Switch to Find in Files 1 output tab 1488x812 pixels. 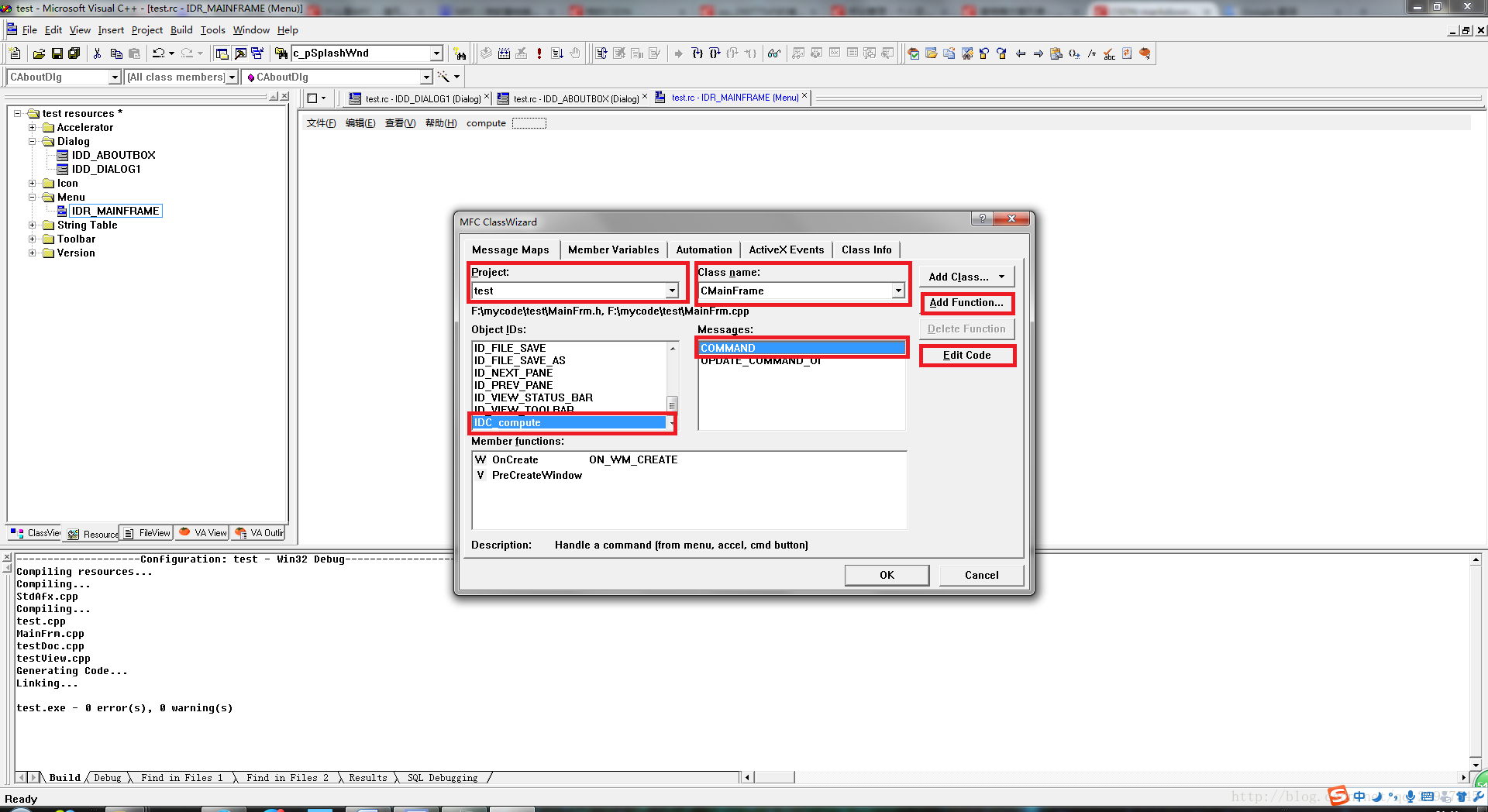click(x=181, y=778)
